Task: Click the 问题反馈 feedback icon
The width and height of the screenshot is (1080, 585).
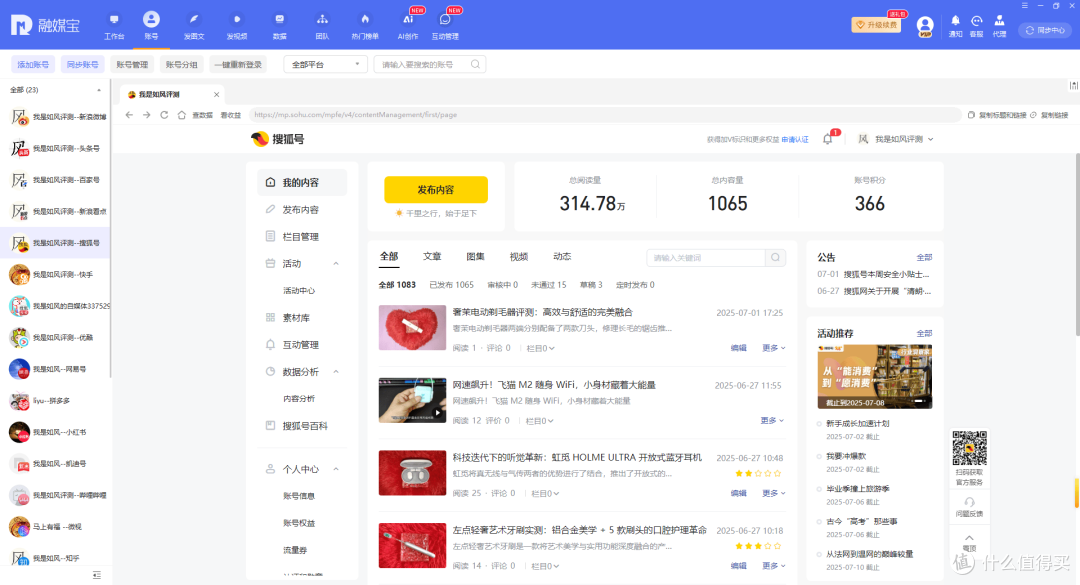Action: [x=969, y=506]
